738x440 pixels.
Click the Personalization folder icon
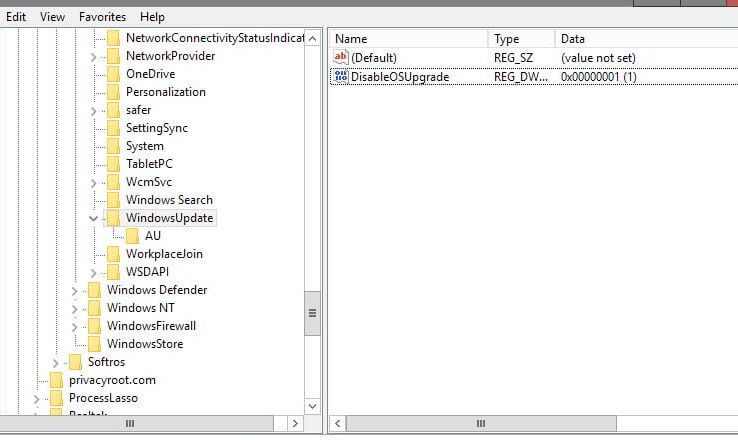113,92
